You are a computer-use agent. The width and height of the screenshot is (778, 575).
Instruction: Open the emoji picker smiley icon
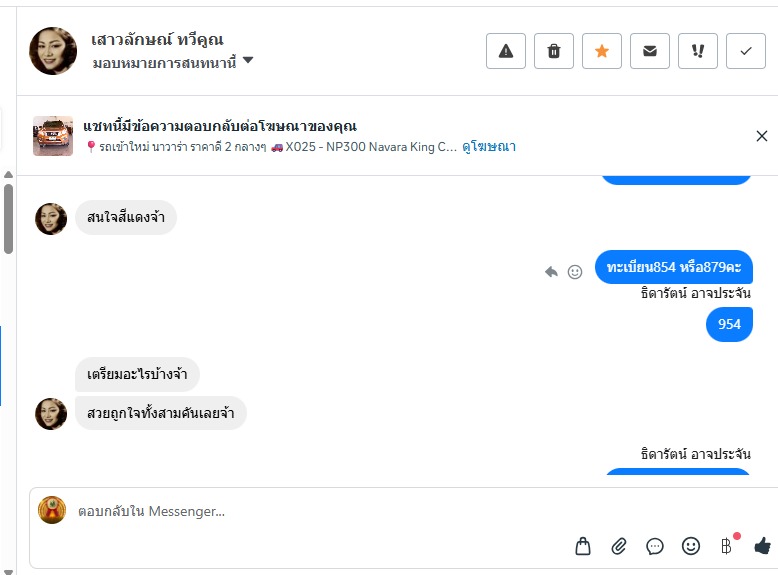pyautogui.click(x=691, y=546)
